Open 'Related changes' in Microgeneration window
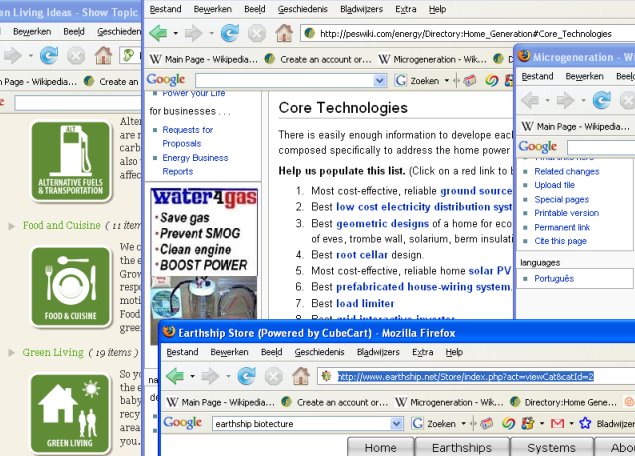This screenshot has width=635, height=456. (567, 171)
